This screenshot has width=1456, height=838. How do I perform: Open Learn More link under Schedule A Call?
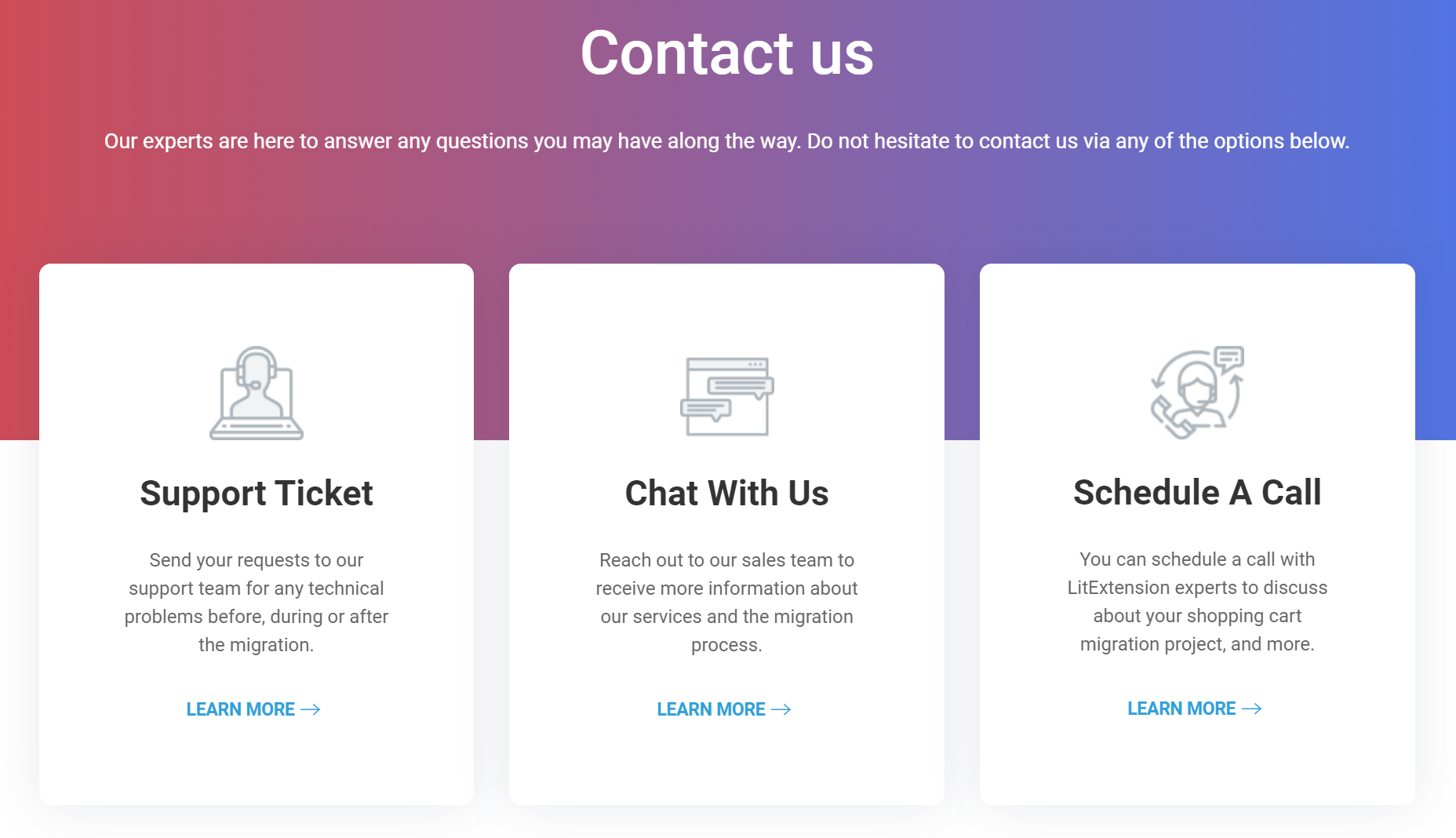click(x=1181, y=709)
